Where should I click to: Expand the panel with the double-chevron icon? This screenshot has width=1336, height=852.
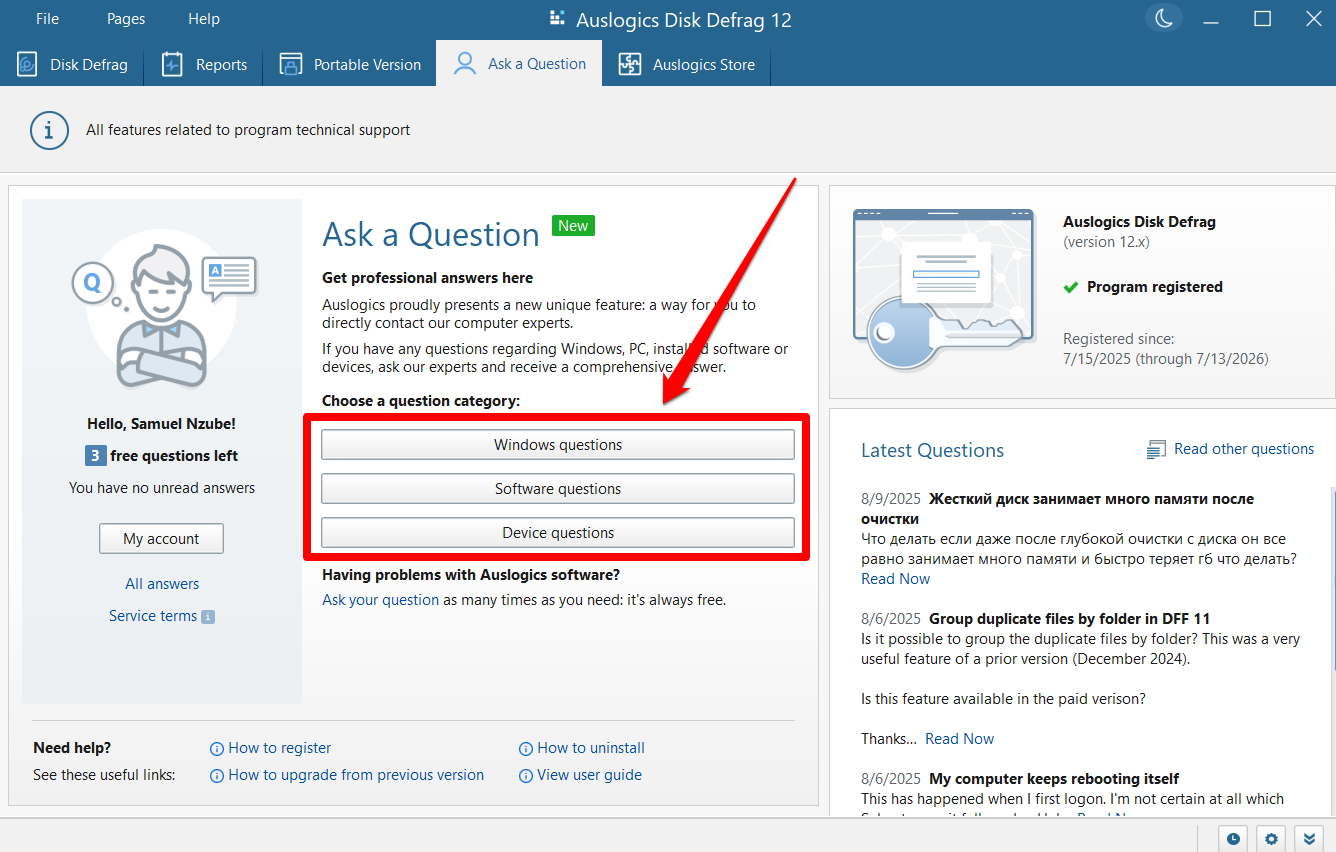point(1309,838)
